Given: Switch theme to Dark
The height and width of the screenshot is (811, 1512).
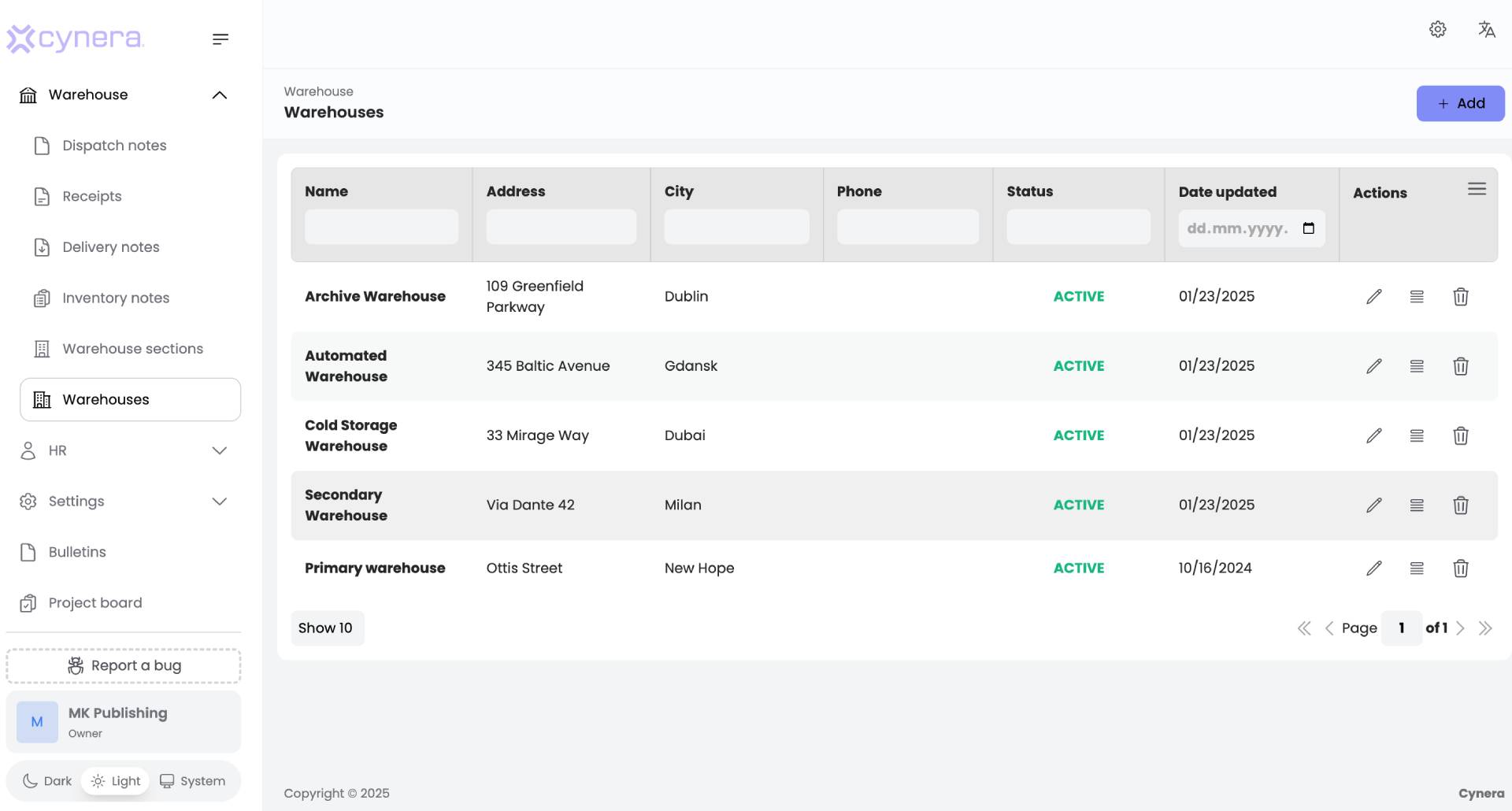Looking at the screenshot, I should pyautogui.click(x=47, y=781).
